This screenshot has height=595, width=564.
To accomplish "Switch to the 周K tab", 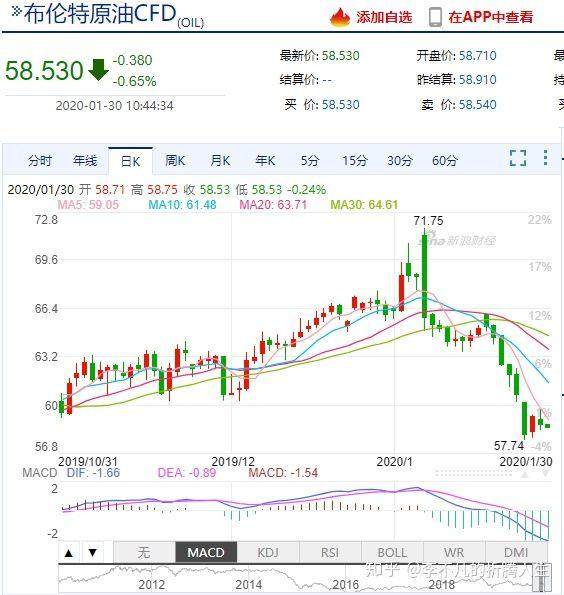I will [x=175, y=161].
